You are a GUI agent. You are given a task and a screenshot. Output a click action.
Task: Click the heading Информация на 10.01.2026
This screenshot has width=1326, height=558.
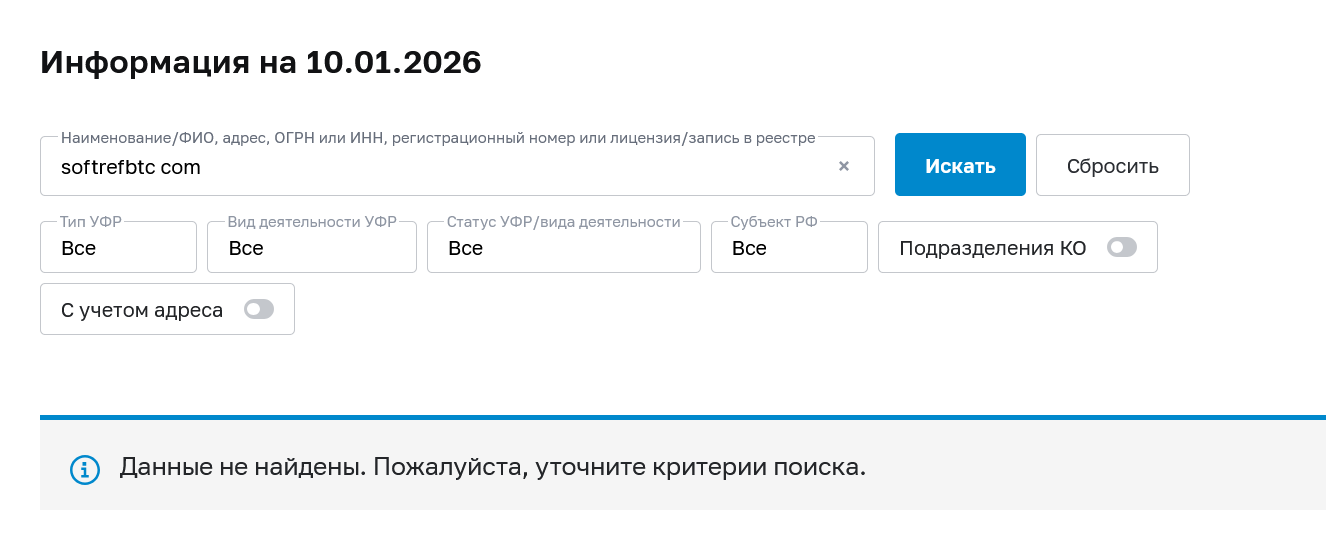[x=261, y=63]
